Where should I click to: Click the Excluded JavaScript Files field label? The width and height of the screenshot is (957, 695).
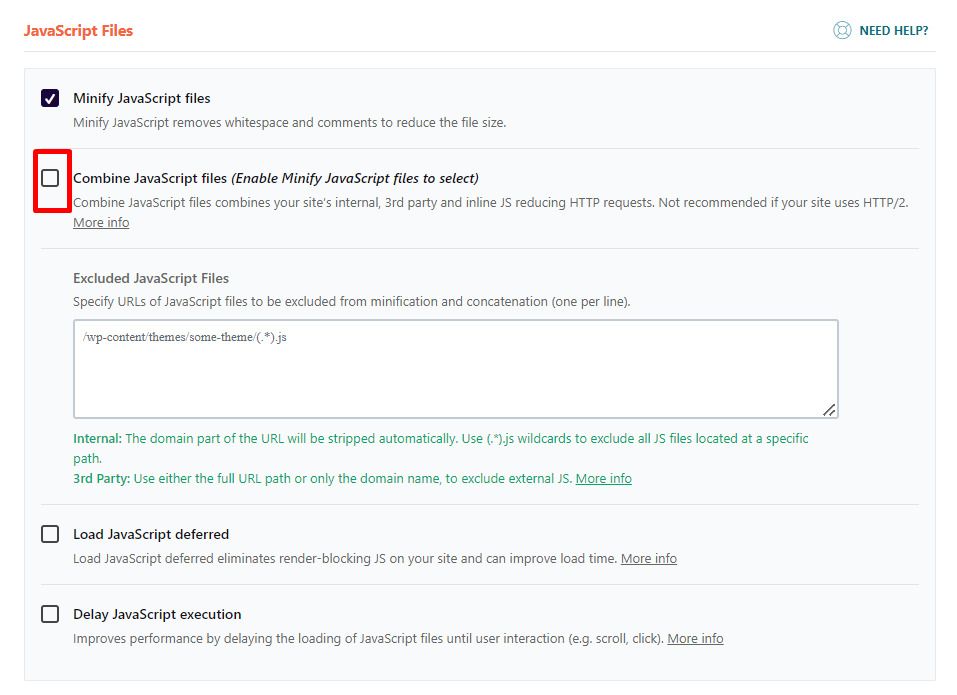pos(151,278)
